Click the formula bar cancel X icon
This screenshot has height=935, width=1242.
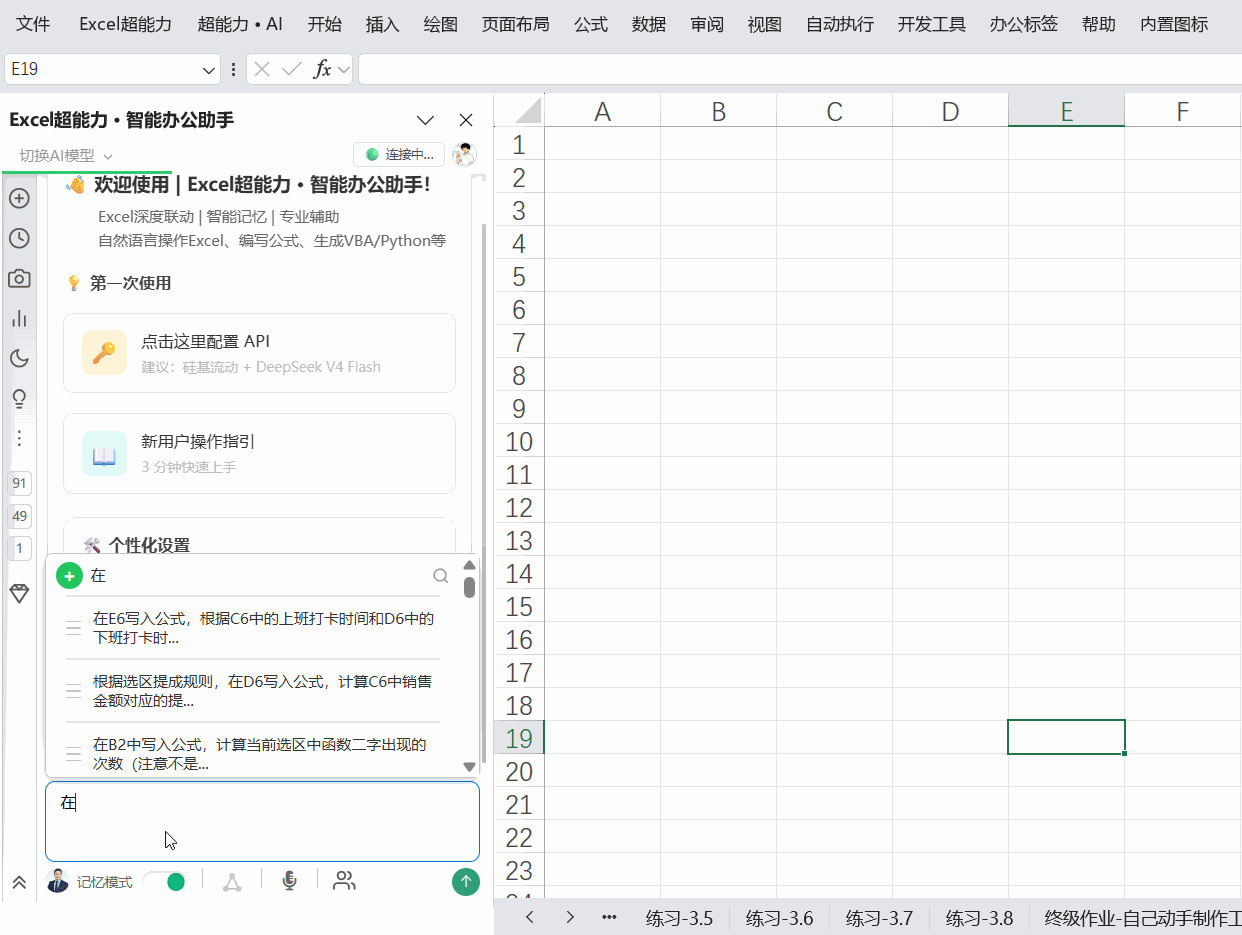point(262,69)
